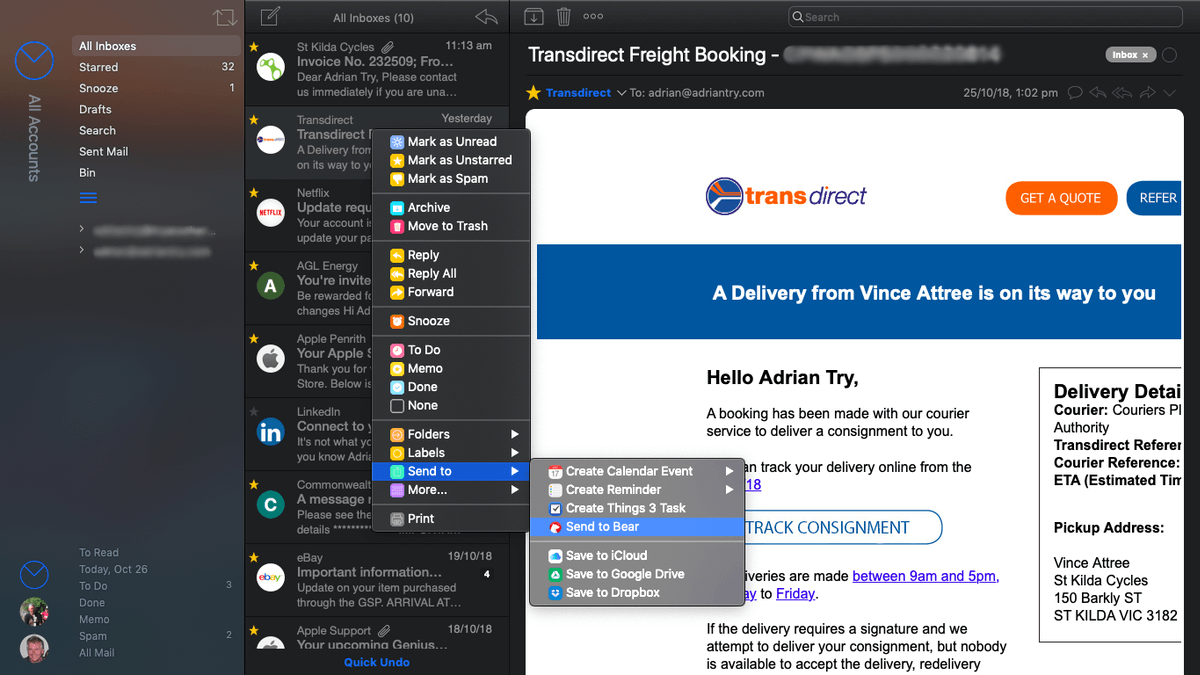The image size is (1200, 675).
Task: Click the archive icon in the toolbar
Action: click(x=534, y=16)
